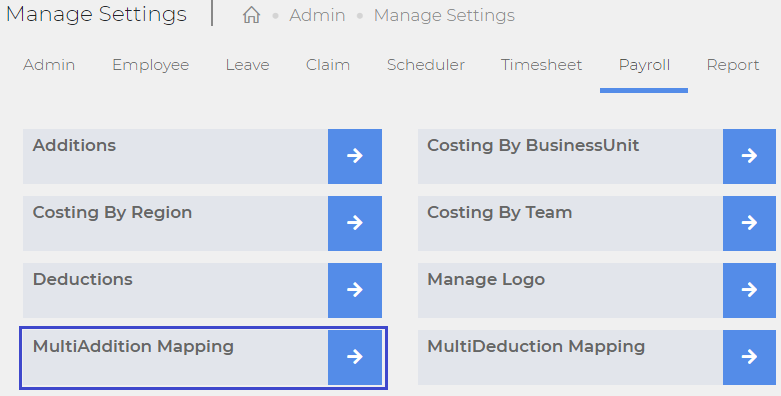Click the Manage Settings breadcrumb link
This screenshot has width=781, height=396.
(x=444, y=15)
